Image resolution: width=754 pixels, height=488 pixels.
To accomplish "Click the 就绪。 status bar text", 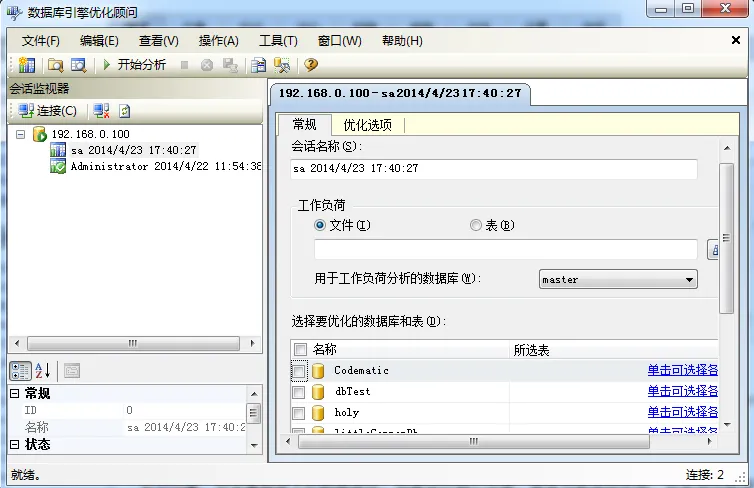I will pos(26,475).
